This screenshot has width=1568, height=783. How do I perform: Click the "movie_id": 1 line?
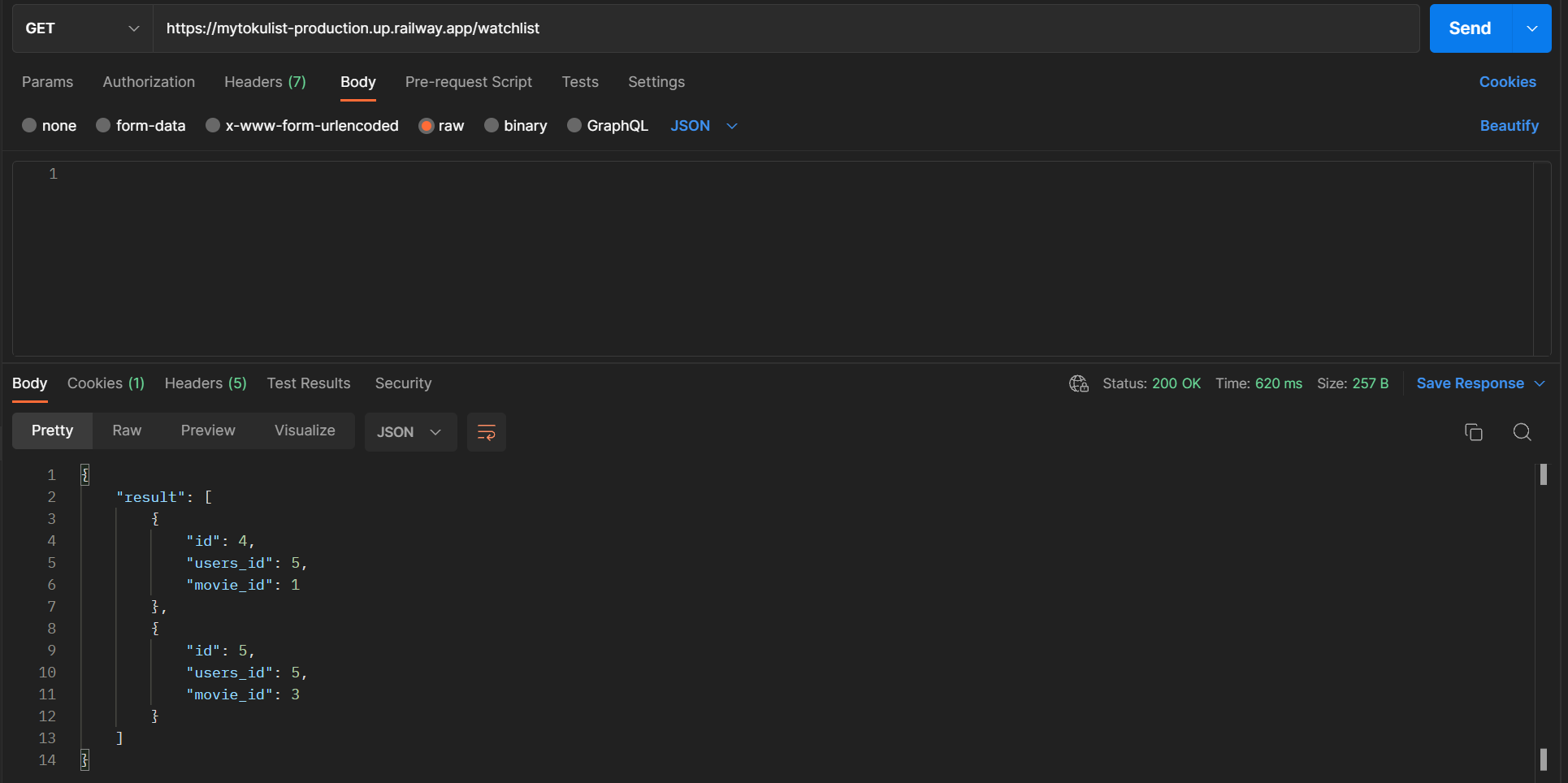(243, 585)
